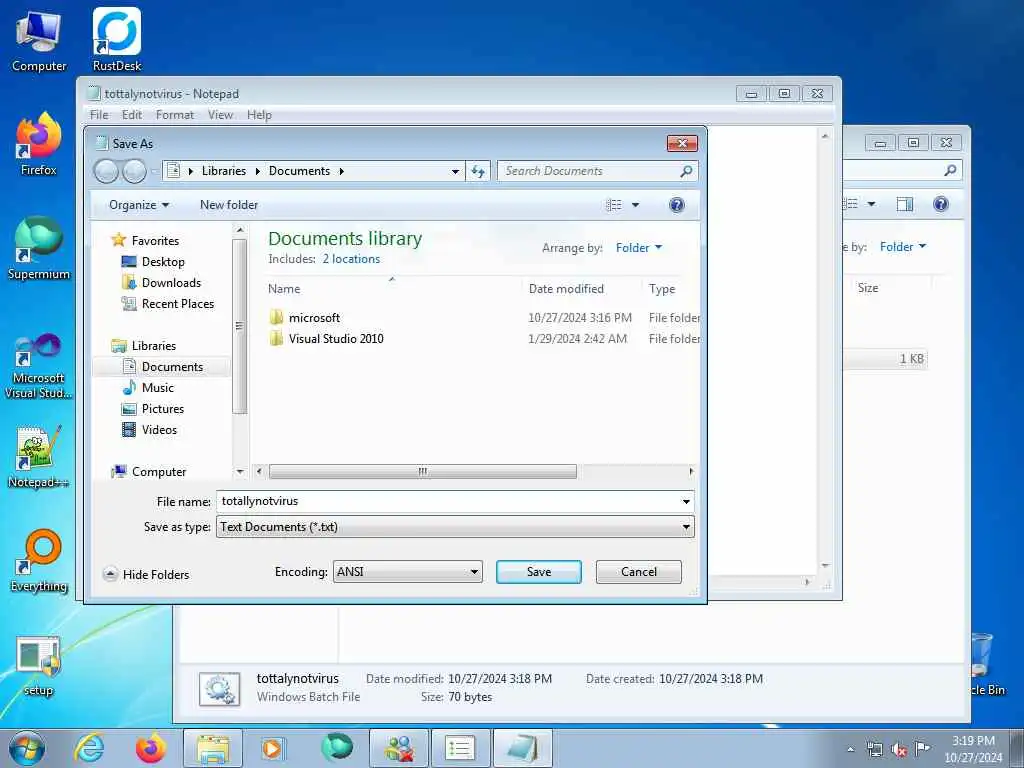Viewport: 1024px width, 768px height.
Task: Select the Visual Studio 2010 folder
Action: (336, 339)
